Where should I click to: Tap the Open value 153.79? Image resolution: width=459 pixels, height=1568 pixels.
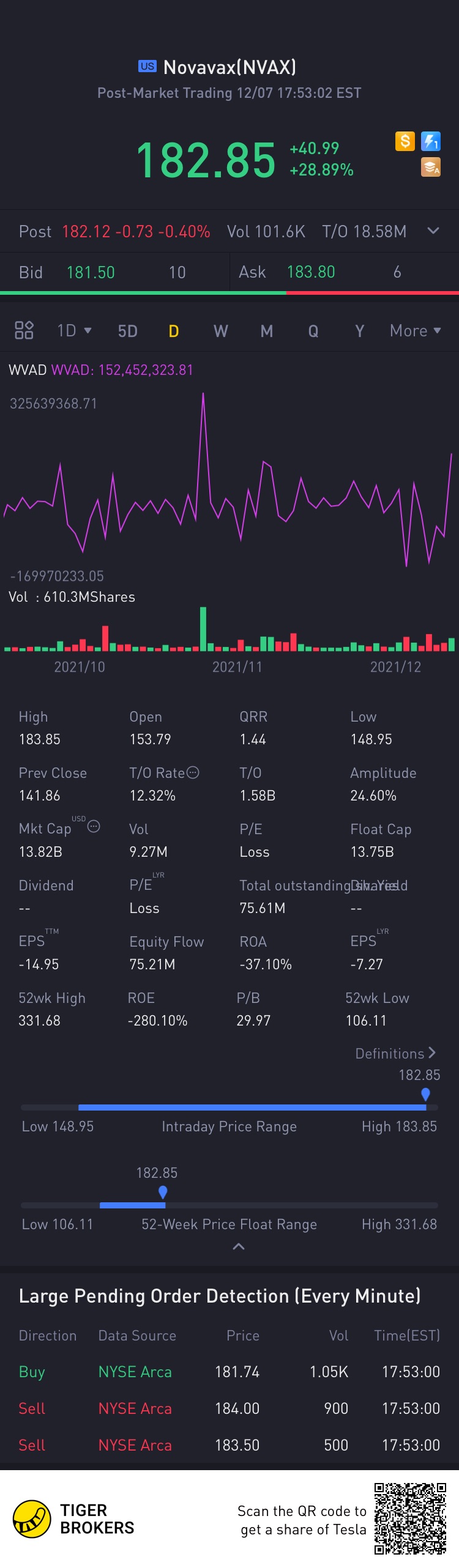pos(150,739)
